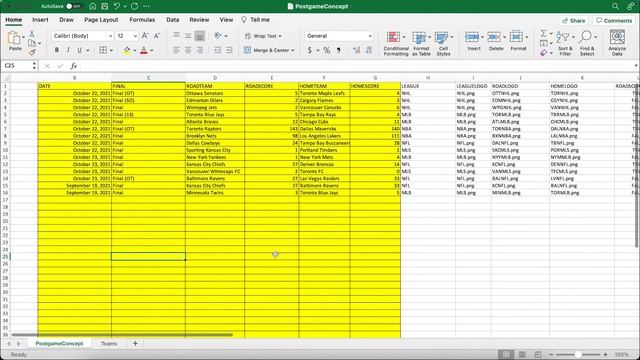Apply comma style format
The height and width of the screenshot is (360, 640).
click(x=339, y=50)
